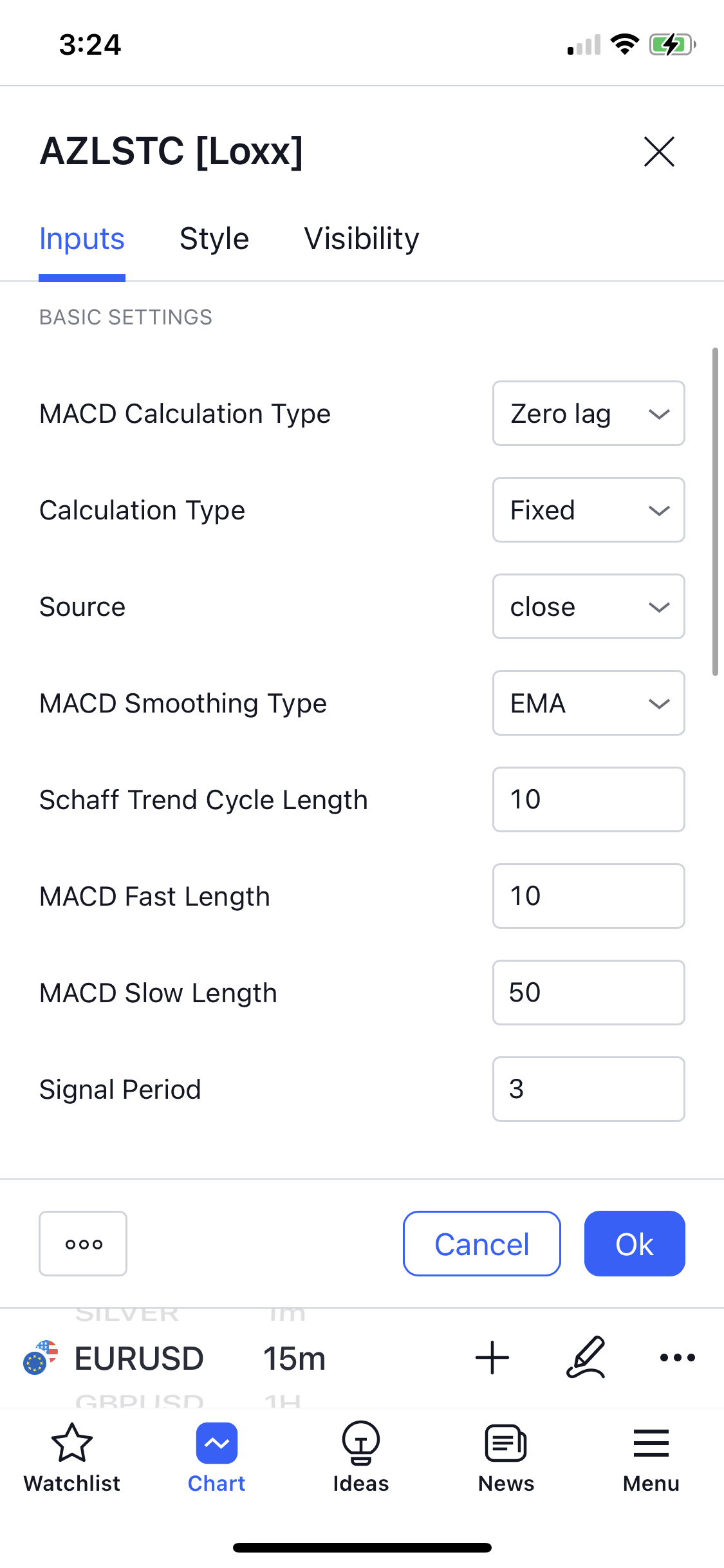Expand the Source close dropdown
Image resolution: width=724 pixels, height=1568 pixels.
[588, 606]
